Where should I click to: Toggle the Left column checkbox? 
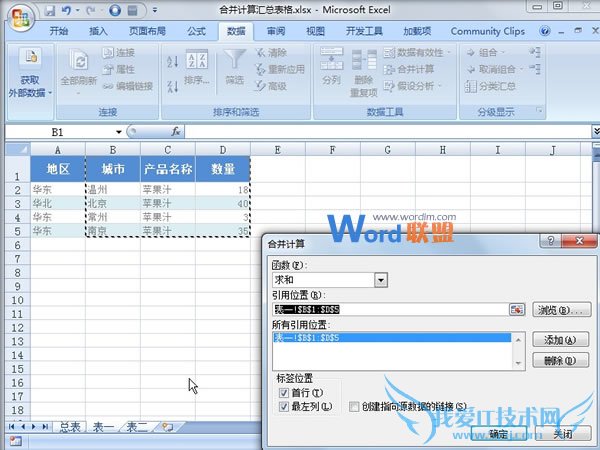click(284, 406)
